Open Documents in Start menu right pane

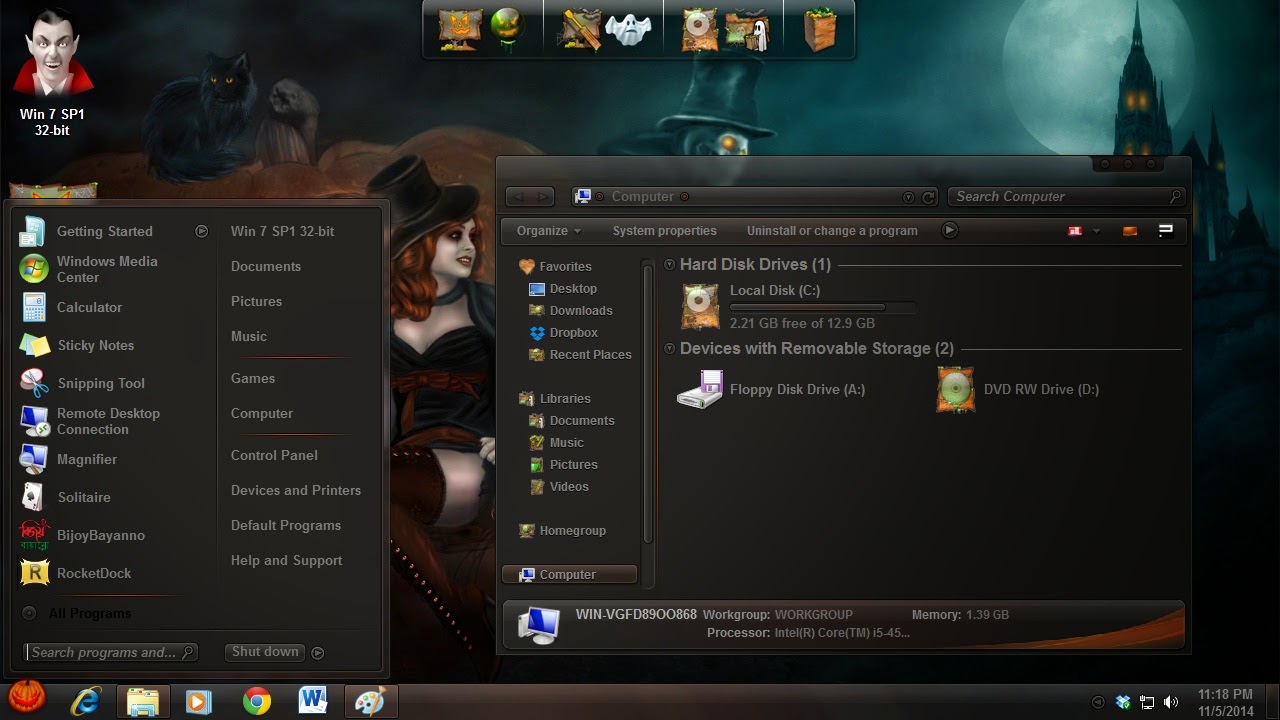pyautogui.click(x=266, y=266)
